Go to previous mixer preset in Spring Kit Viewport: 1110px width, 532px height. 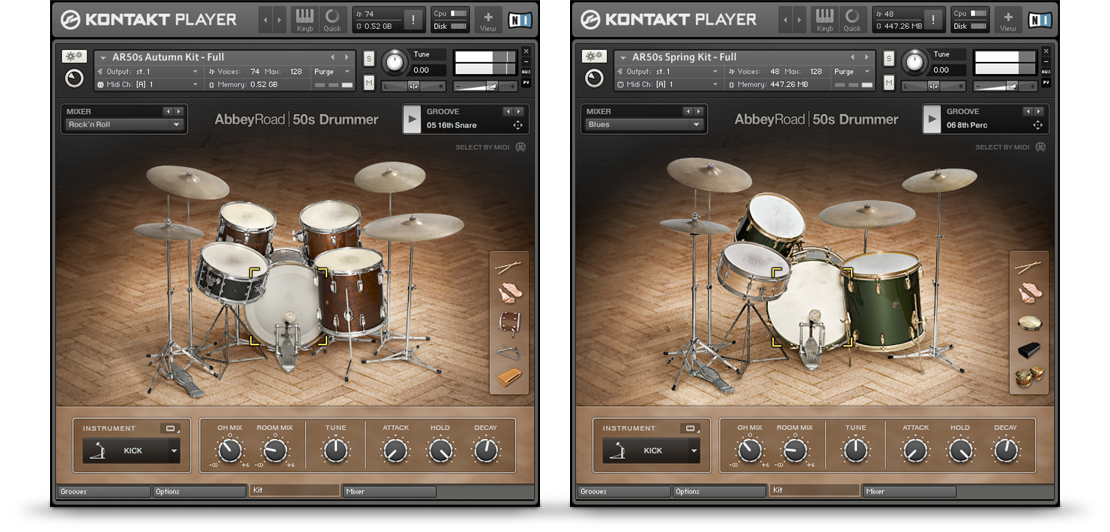click(687, 112)
